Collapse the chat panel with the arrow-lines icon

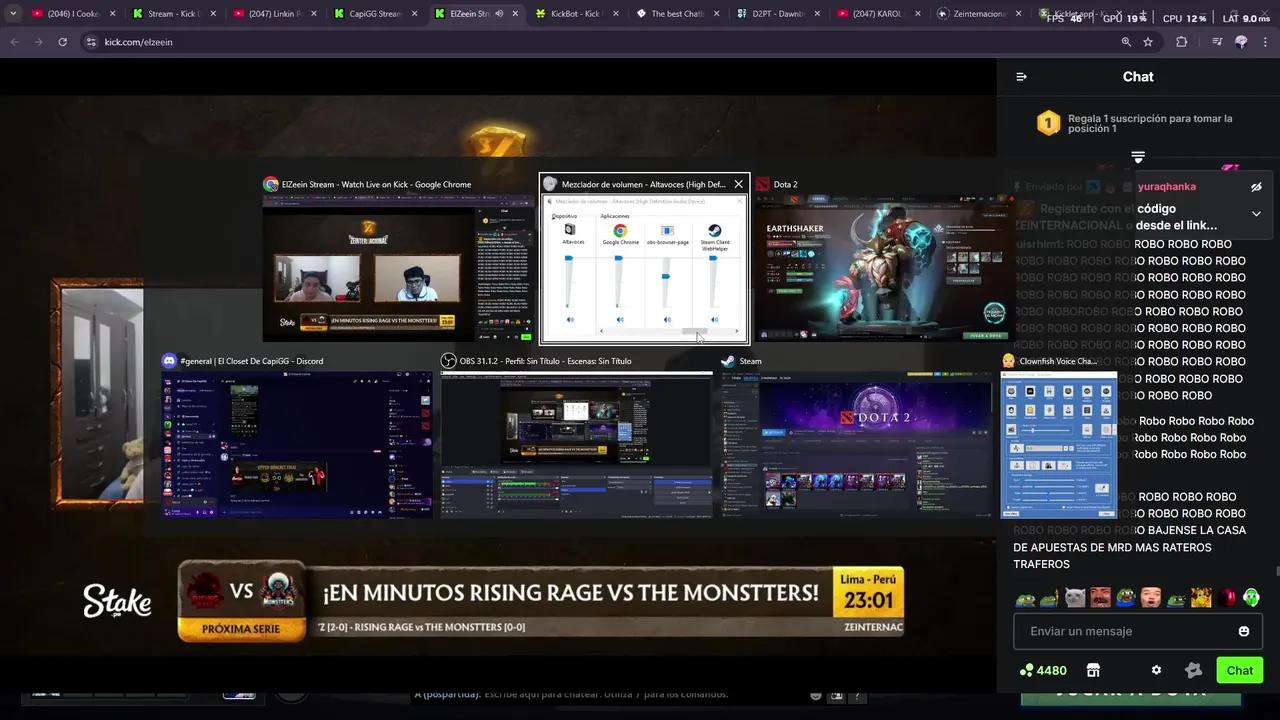[x=1021, y=77]
